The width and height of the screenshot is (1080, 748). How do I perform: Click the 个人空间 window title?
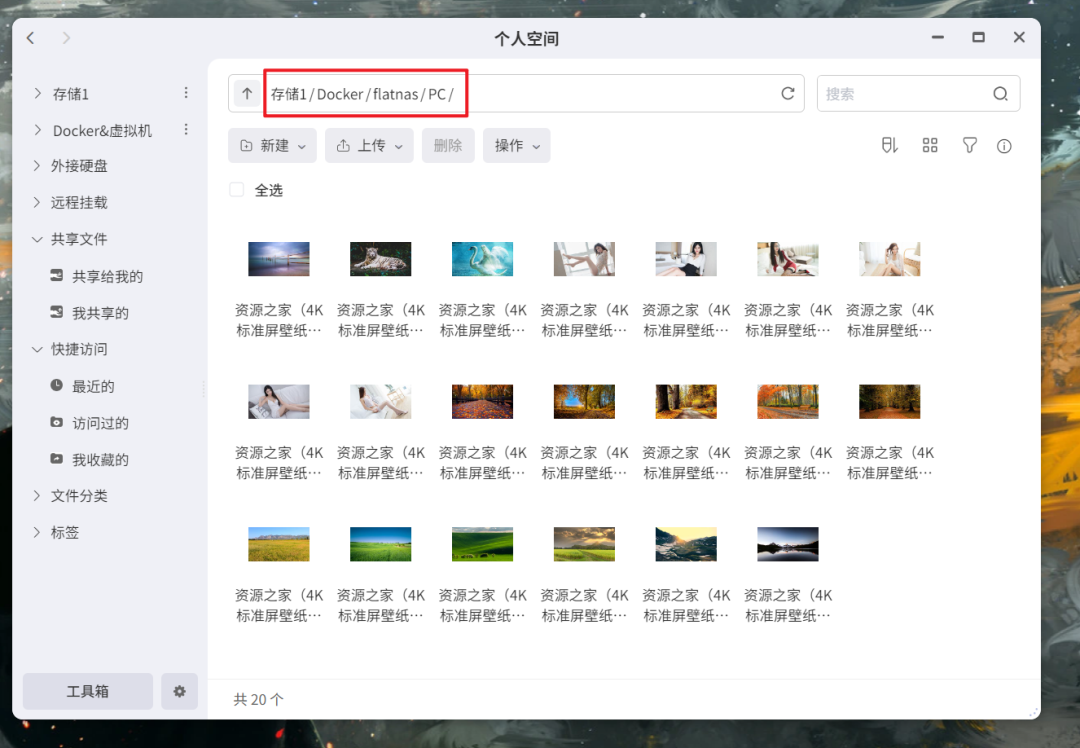pos(526,39)
